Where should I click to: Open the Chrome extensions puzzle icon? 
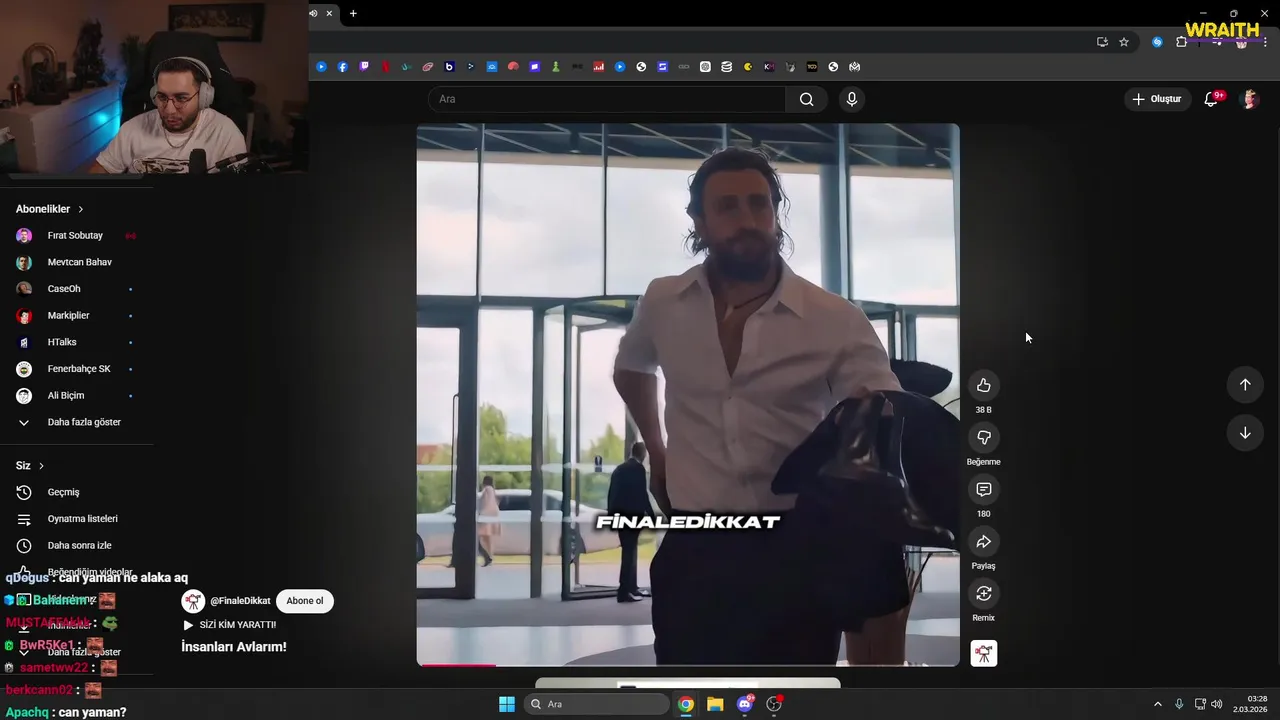coord(1181,42)
